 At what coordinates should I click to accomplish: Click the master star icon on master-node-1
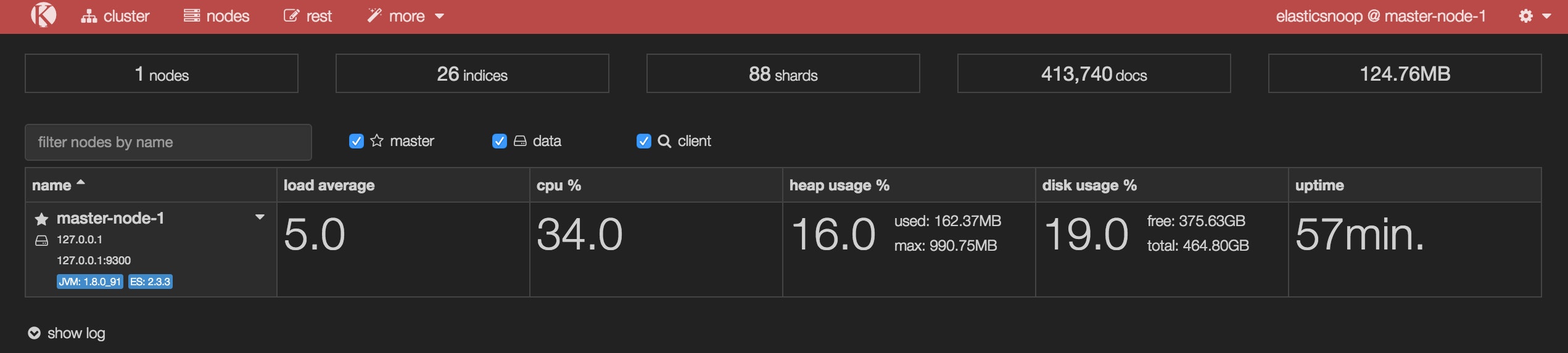point(41,219)
